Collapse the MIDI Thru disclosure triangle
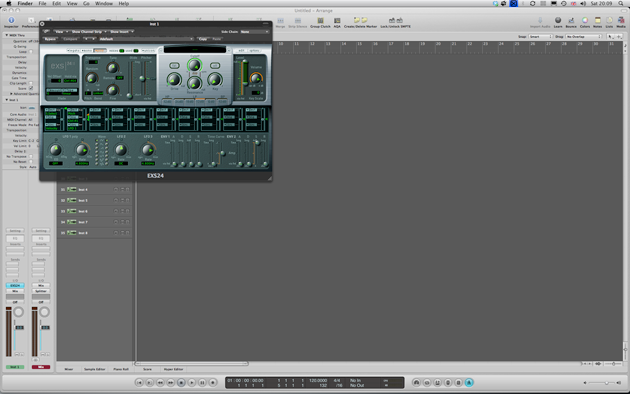630x394 pixels. [x=6, y=35]
